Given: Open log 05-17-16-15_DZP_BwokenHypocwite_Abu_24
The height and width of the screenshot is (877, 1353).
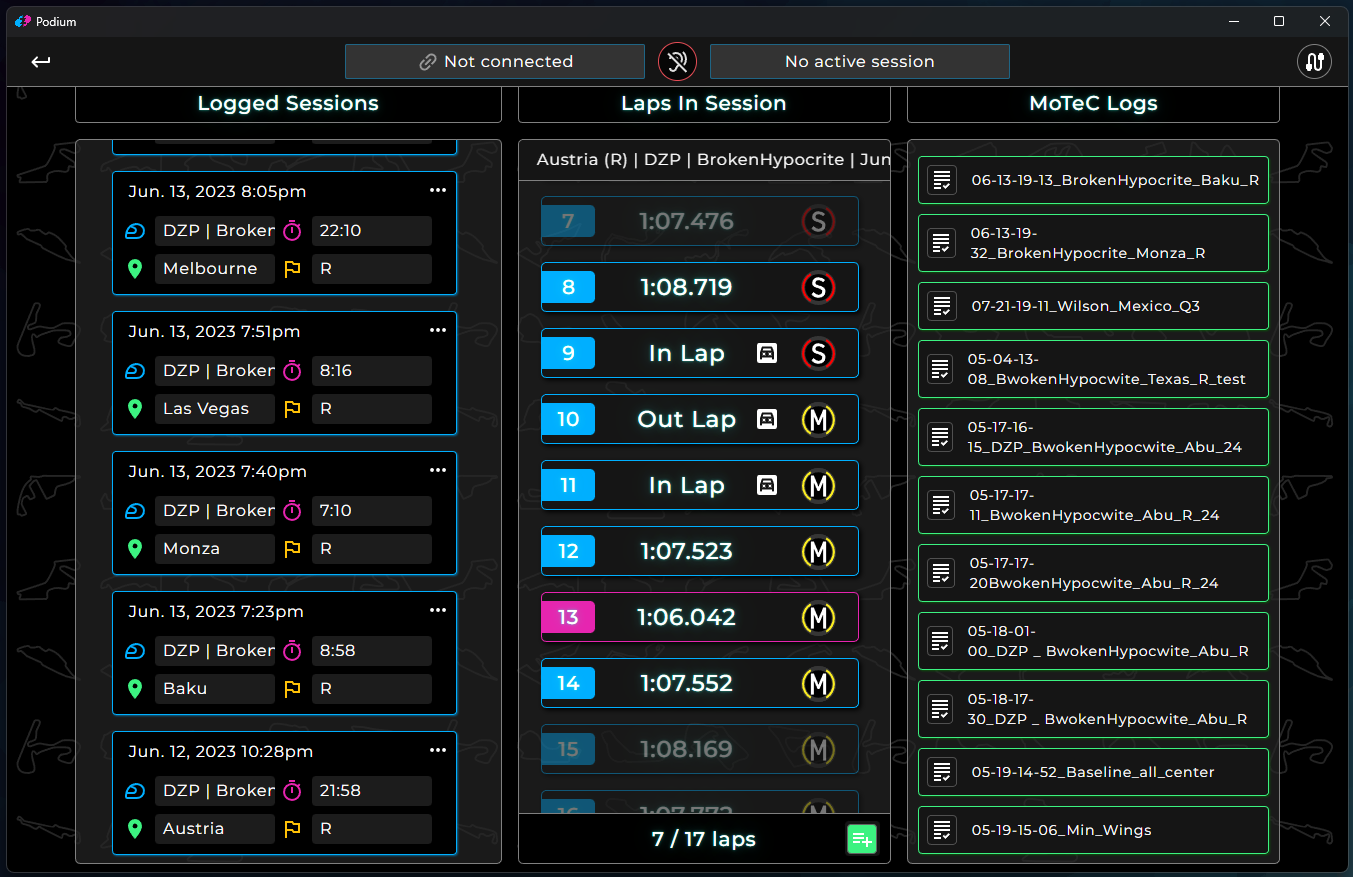Looking at the screenshot, I should [1093, 437].
